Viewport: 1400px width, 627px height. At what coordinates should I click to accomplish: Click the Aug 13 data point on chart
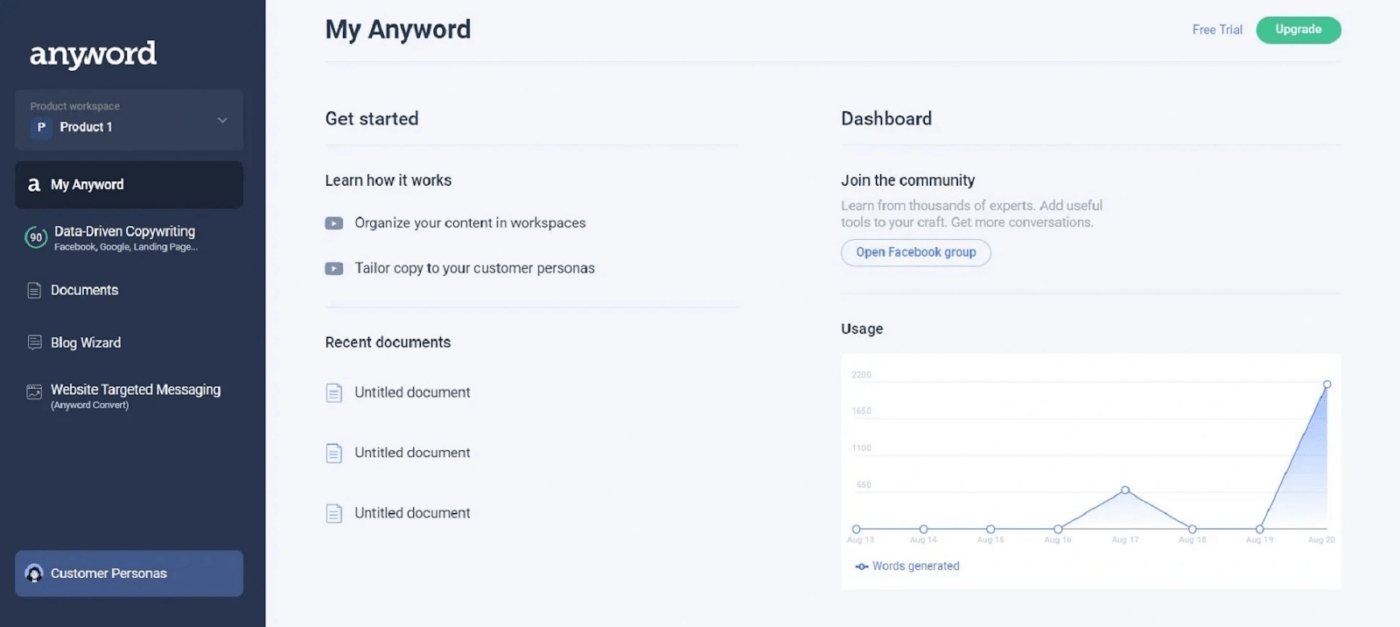click(x=856, y=529)
